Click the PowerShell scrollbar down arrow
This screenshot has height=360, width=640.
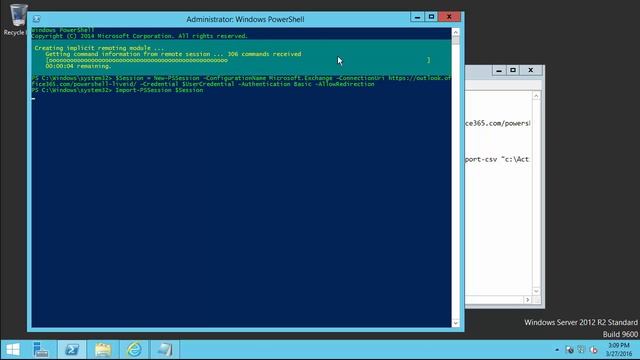(x=456, y=323)
